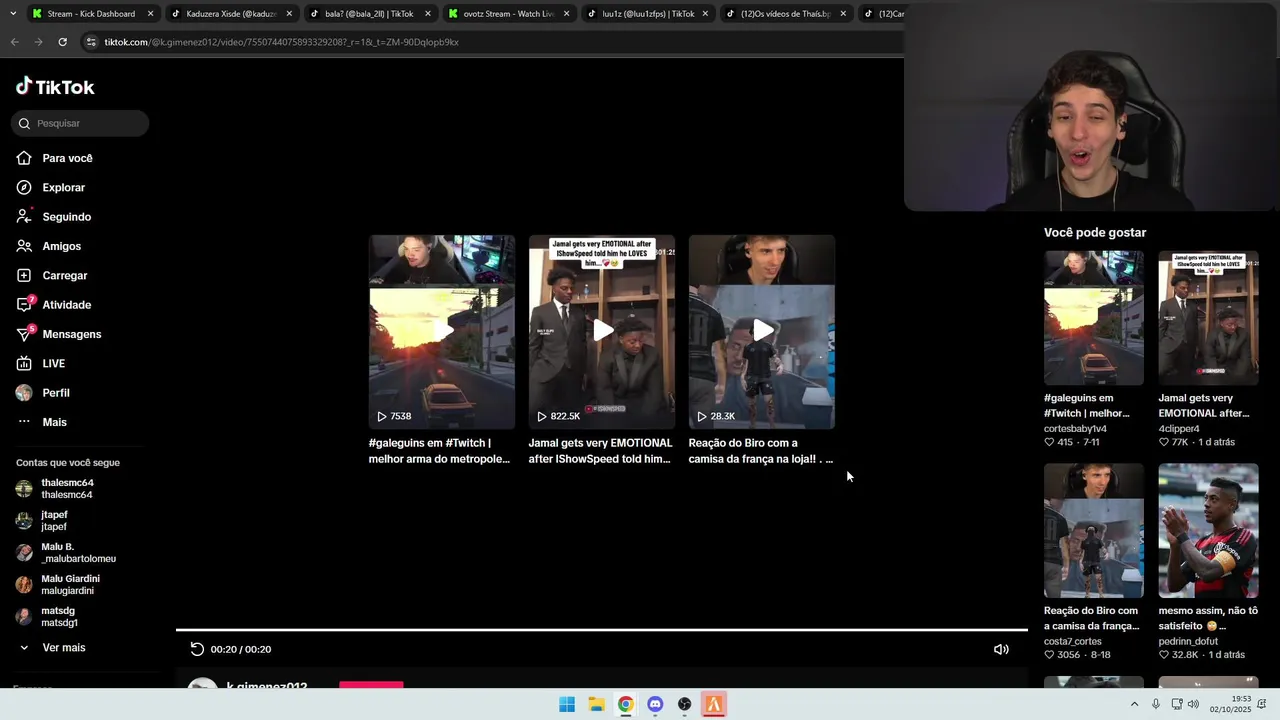Viewport: 1280px width, 720px height.
Task: Open Windows Start menu
Action: pyautogui.click(x=567, y=704)
